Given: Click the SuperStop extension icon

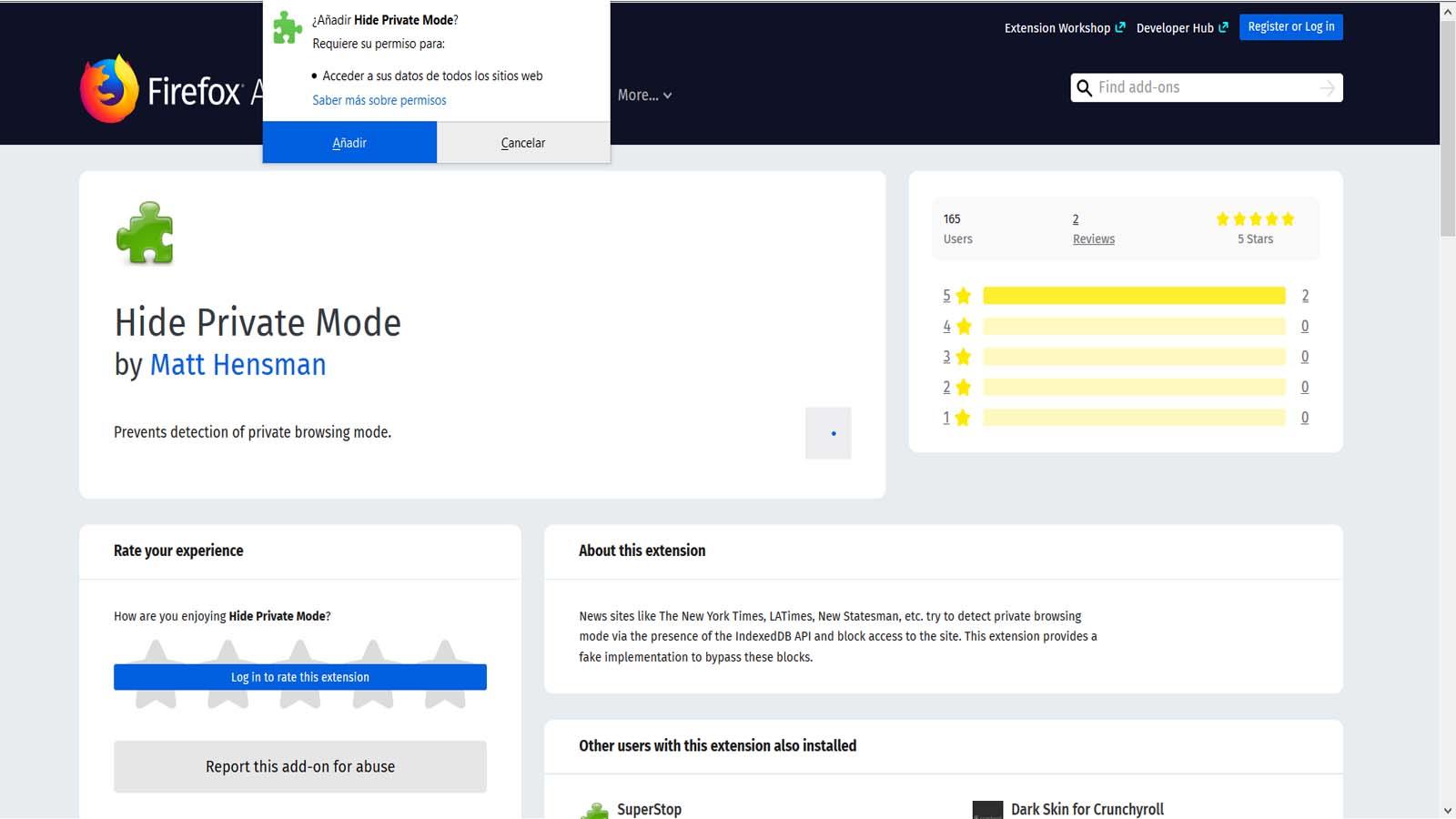Looking at the screenshot, I should [594, 810].
